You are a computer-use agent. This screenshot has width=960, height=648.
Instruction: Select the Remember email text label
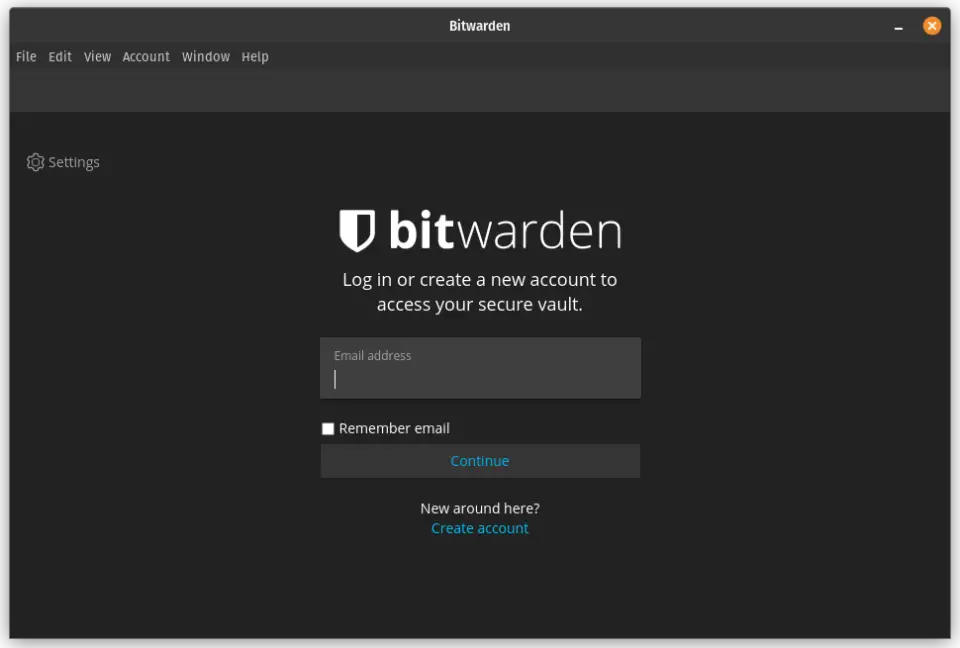point(396,428)
